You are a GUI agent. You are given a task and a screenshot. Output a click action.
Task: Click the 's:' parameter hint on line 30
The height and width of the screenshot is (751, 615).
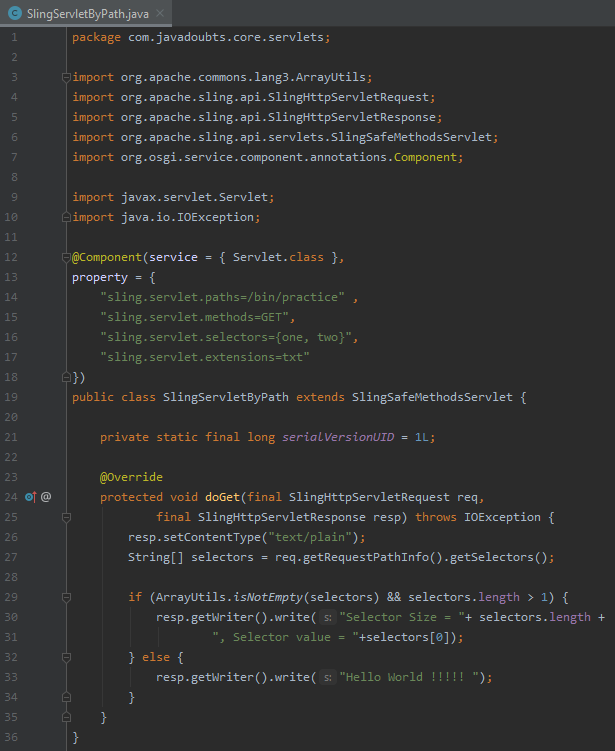(328, 617)
